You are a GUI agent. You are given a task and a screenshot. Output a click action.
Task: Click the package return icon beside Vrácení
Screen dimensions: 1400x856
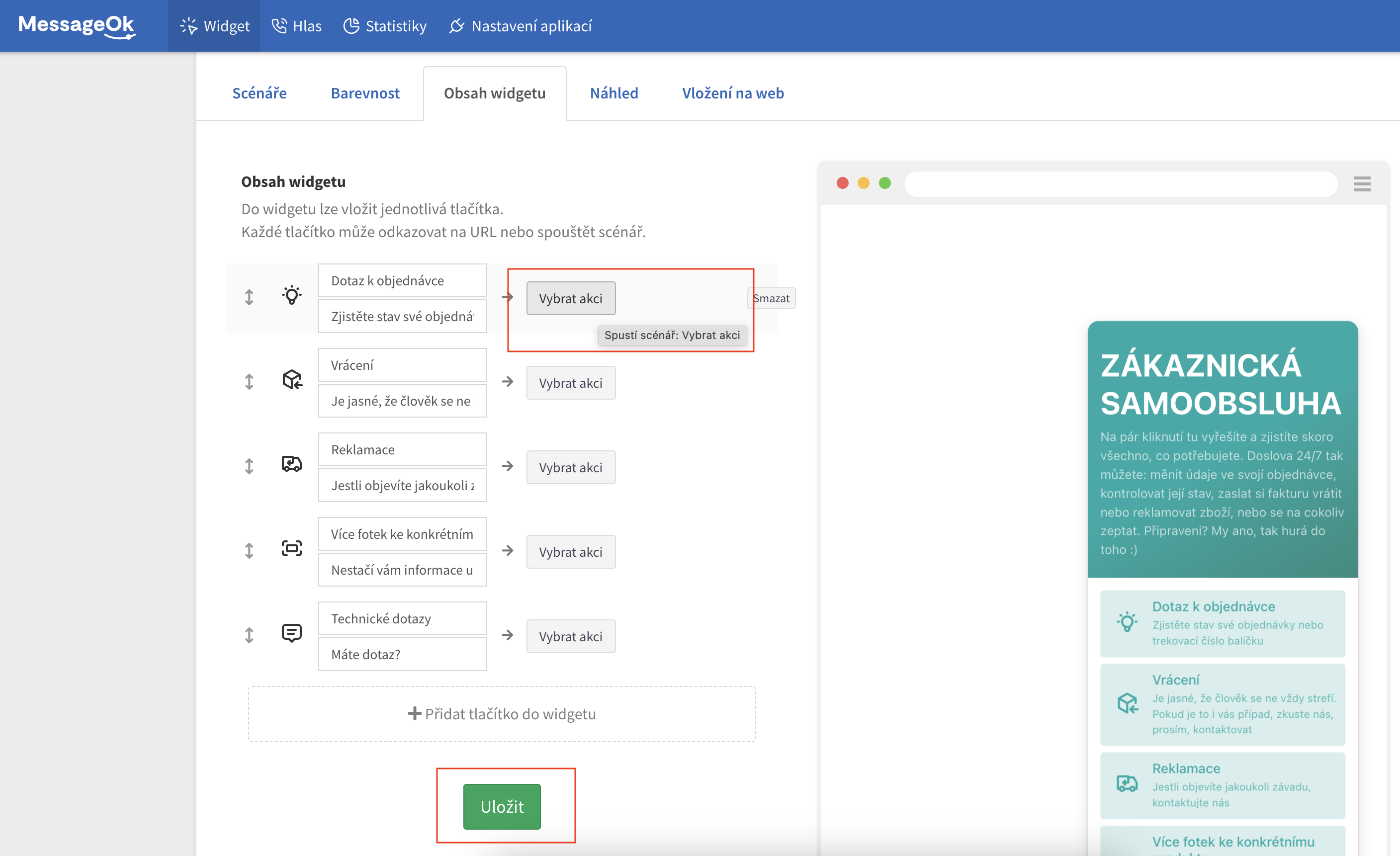pyautogui.click(x=291, y=379)
